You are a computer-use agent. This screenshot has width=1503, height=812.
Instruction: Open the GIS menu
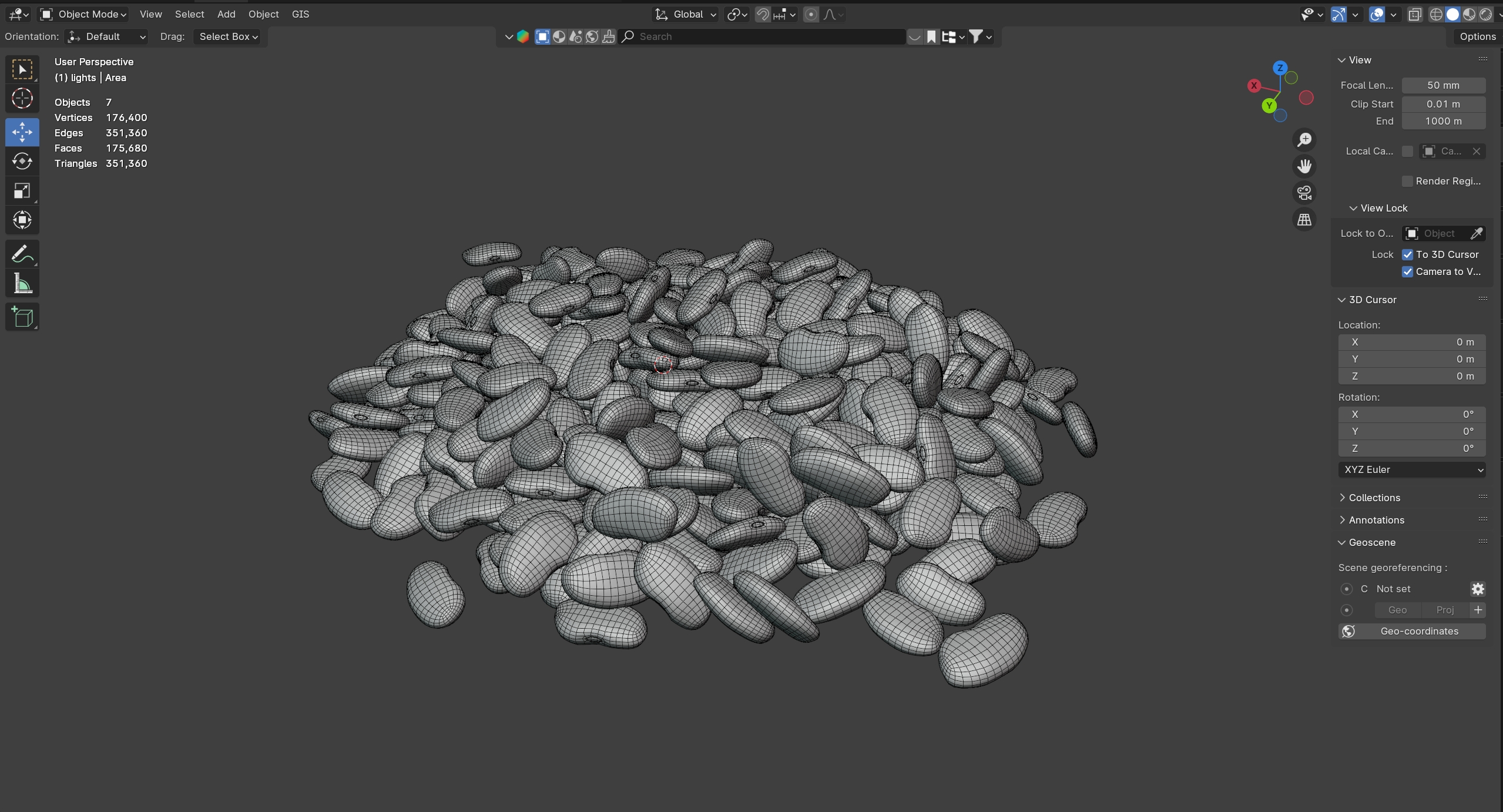[x=300, y=14]
